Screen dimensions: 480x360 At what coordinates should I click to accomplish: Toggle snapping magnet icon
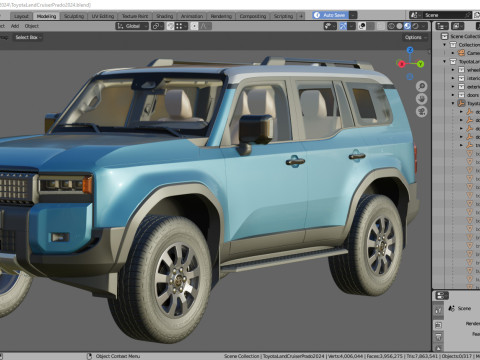170,26
